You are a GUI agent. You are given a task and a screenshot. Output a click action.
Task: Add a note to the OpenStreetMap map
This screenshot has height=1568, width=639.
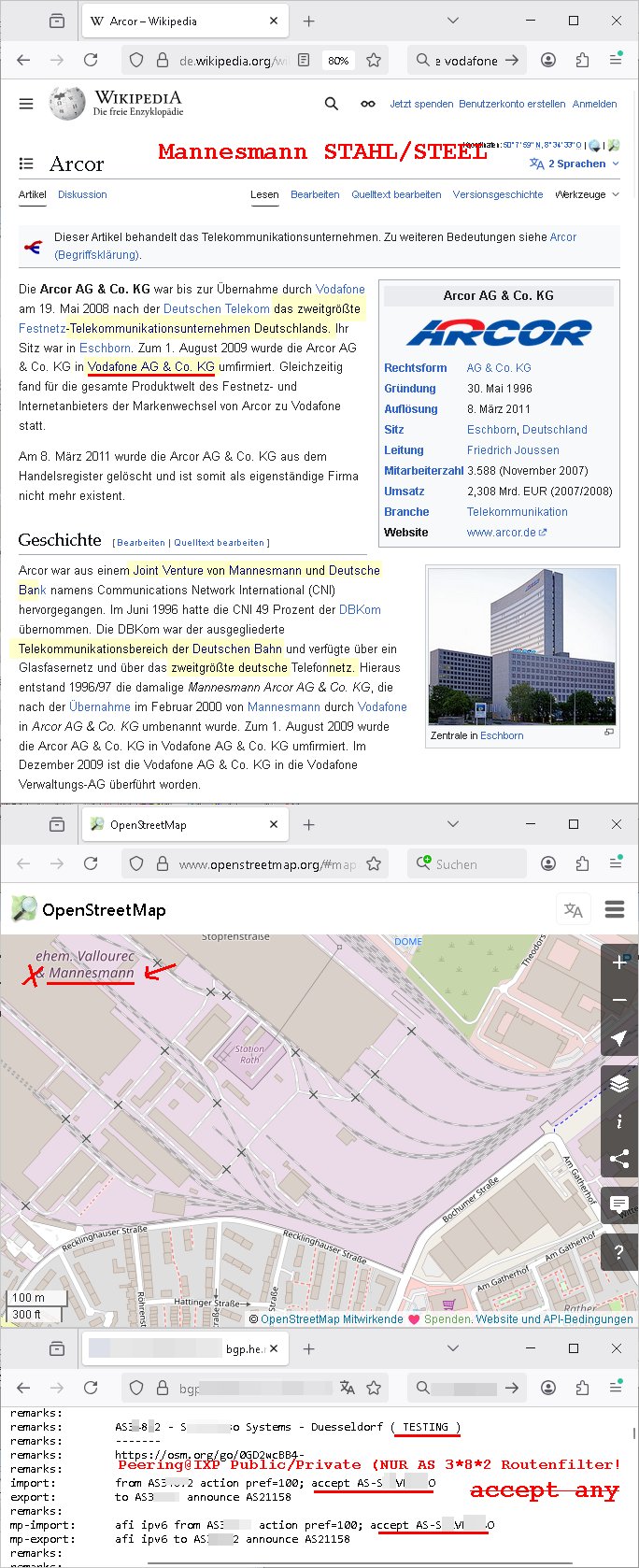[618, 1205]
